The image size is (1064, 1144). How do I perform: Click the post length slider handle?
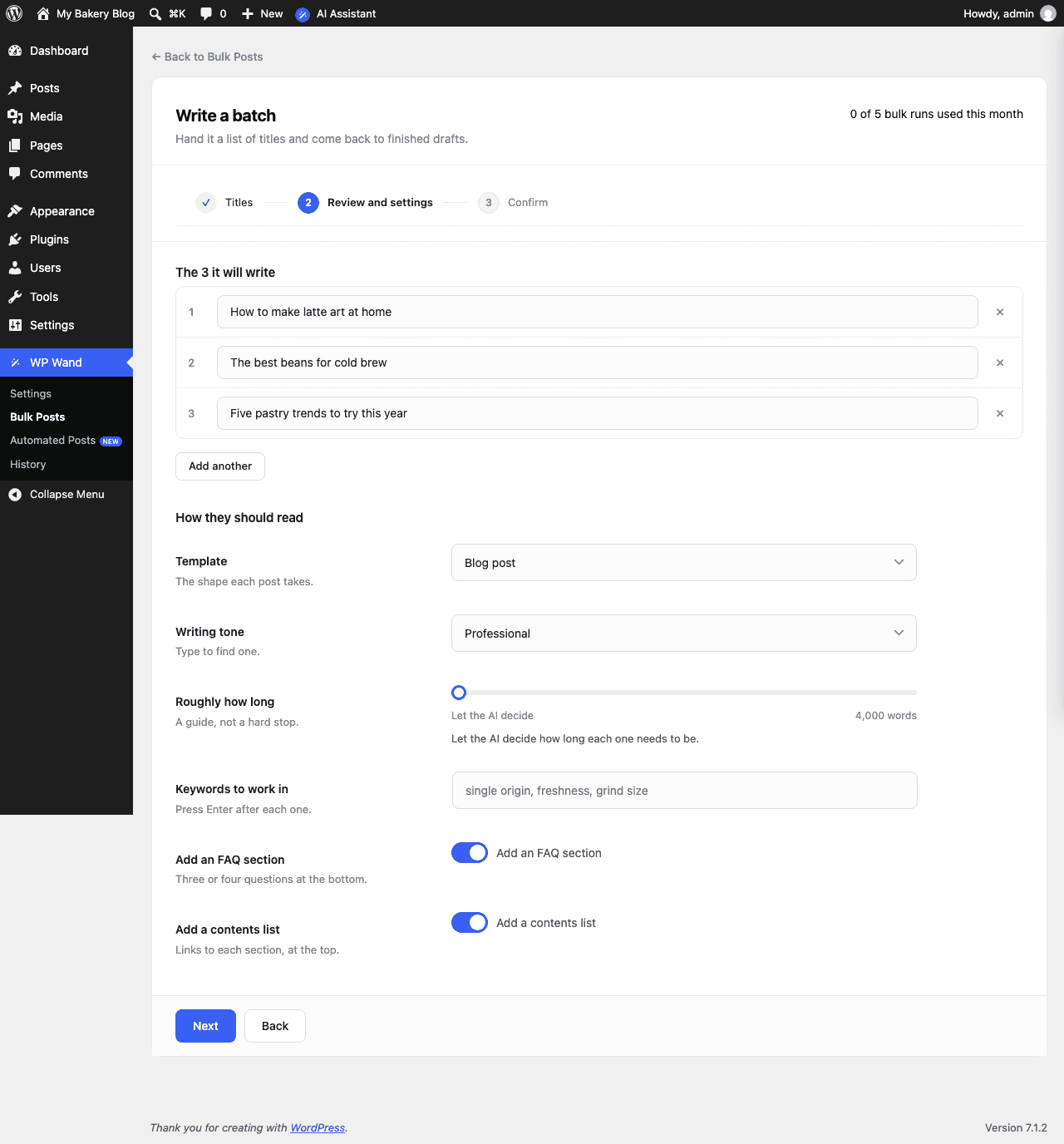(x=459, y=693)
